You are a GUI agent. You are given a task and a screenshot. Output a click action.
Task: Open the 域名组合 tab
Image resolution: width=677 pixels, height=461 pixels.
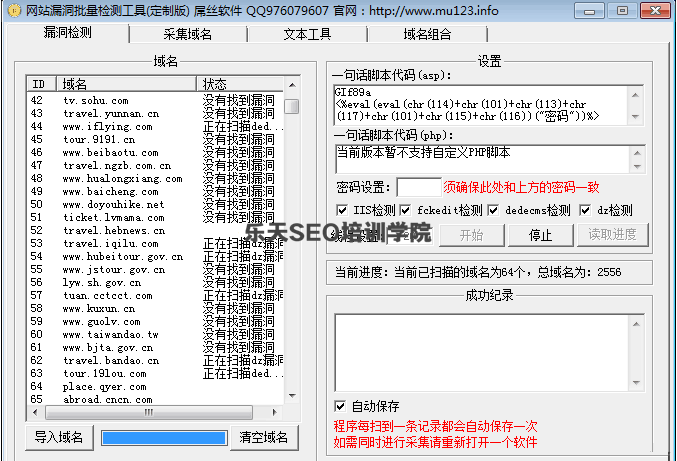pyautogui.click(x=427, y=34)
